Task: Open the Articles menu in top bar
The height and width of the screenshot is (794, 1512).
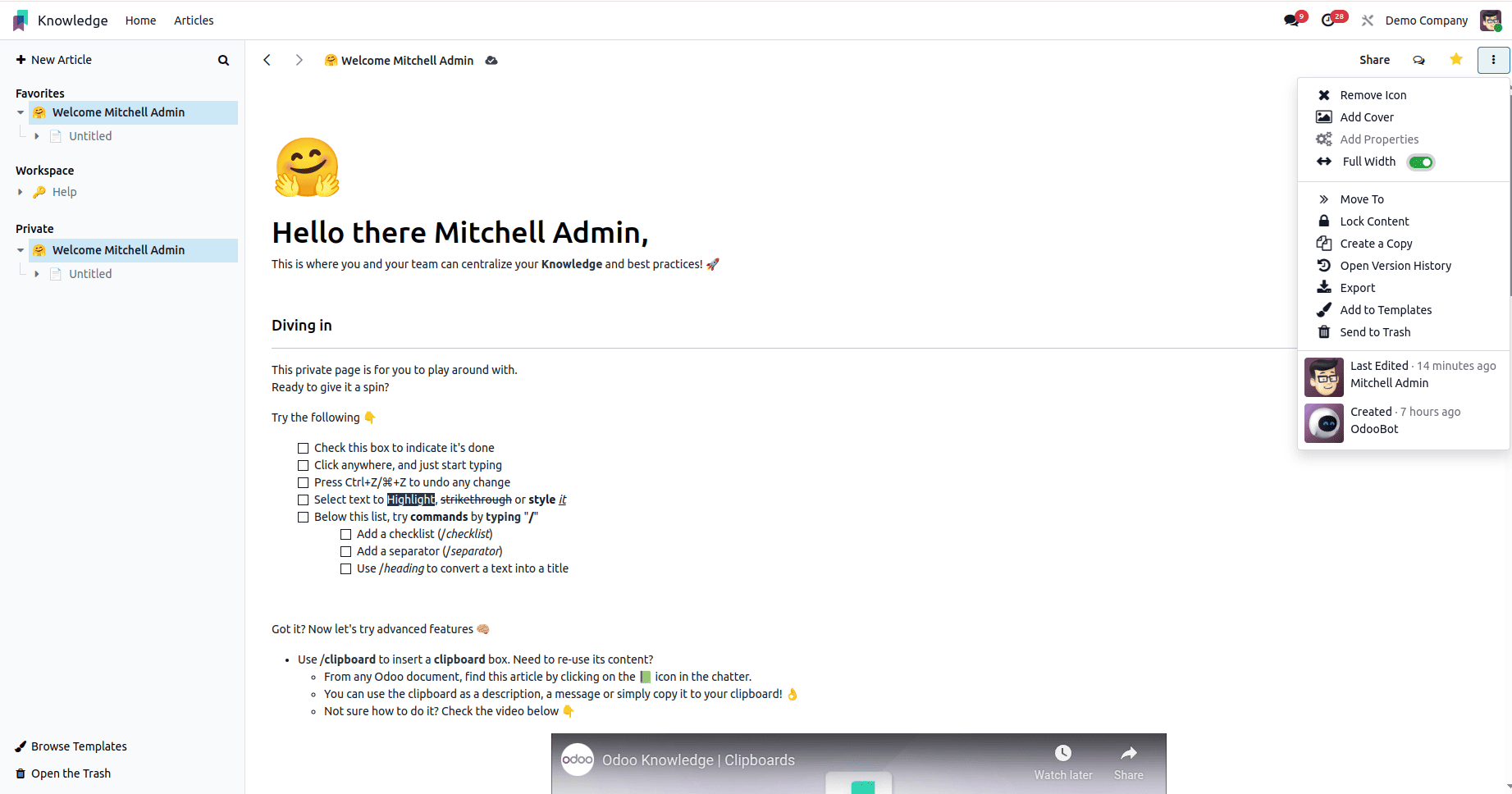Action: pos(194,21)
